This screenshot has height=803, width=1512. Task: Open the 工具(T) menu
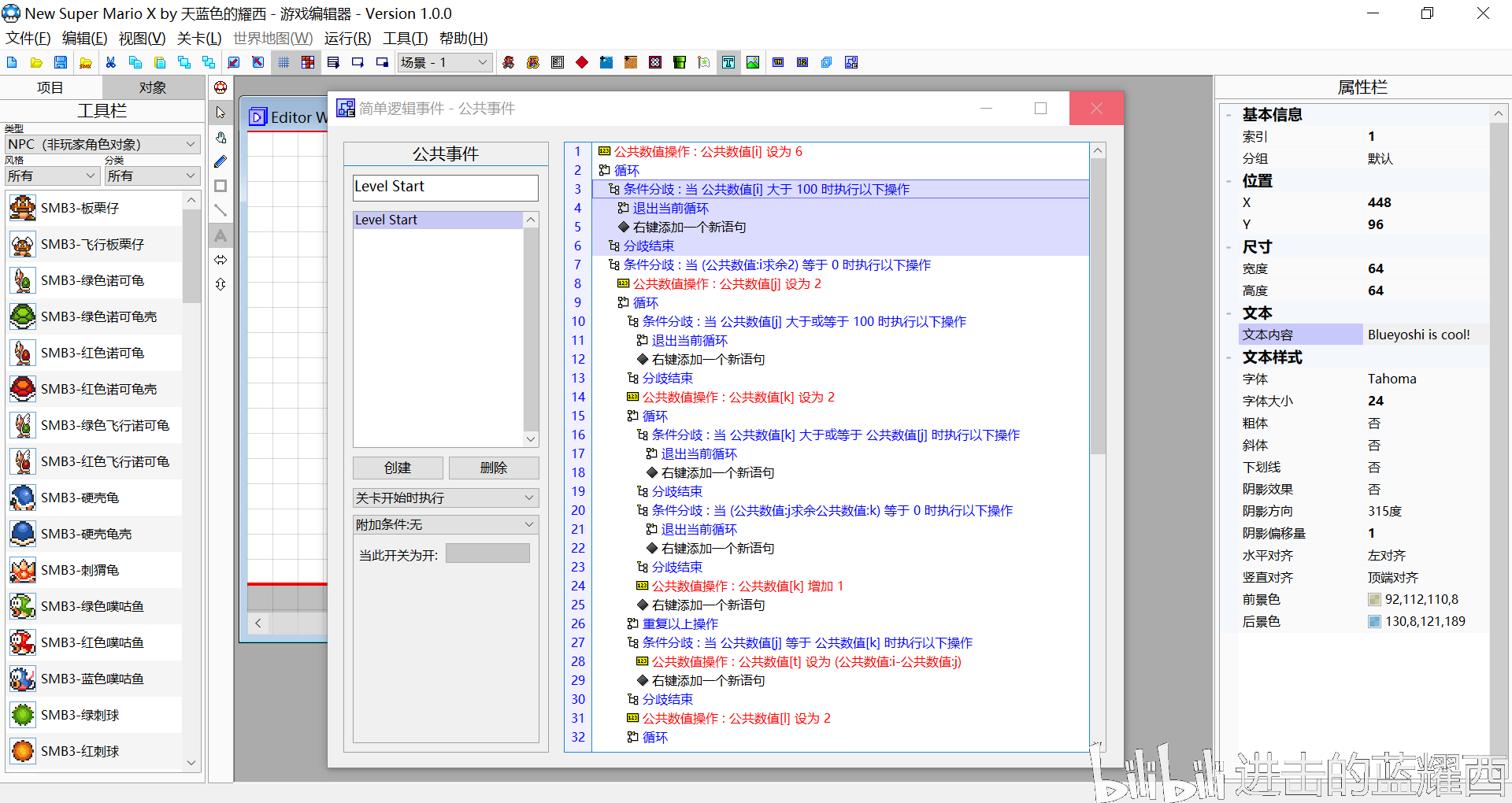[x=405, y=39]
